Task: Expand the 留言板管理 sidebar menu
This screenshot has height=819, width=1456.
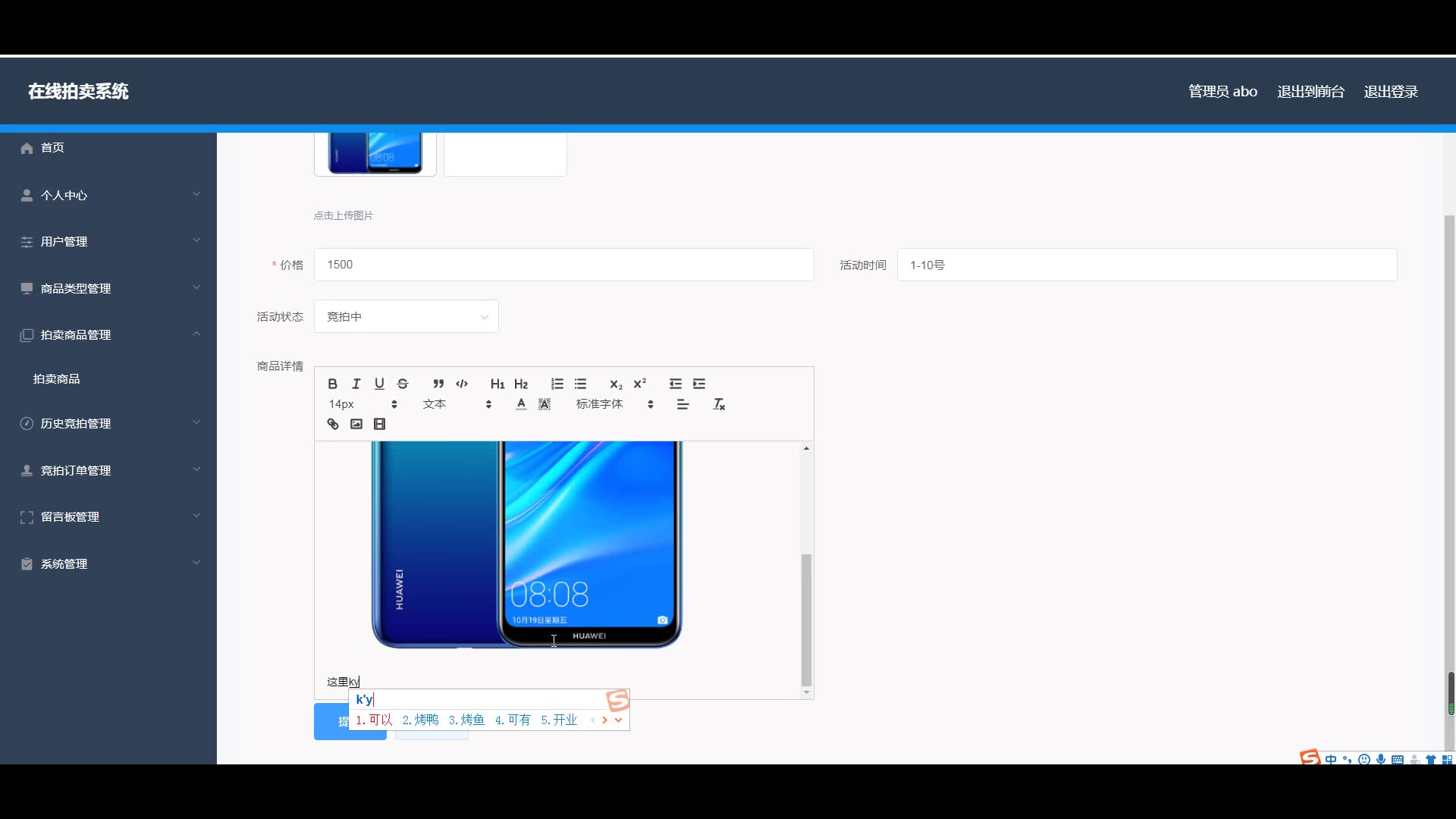Action: 108,516
